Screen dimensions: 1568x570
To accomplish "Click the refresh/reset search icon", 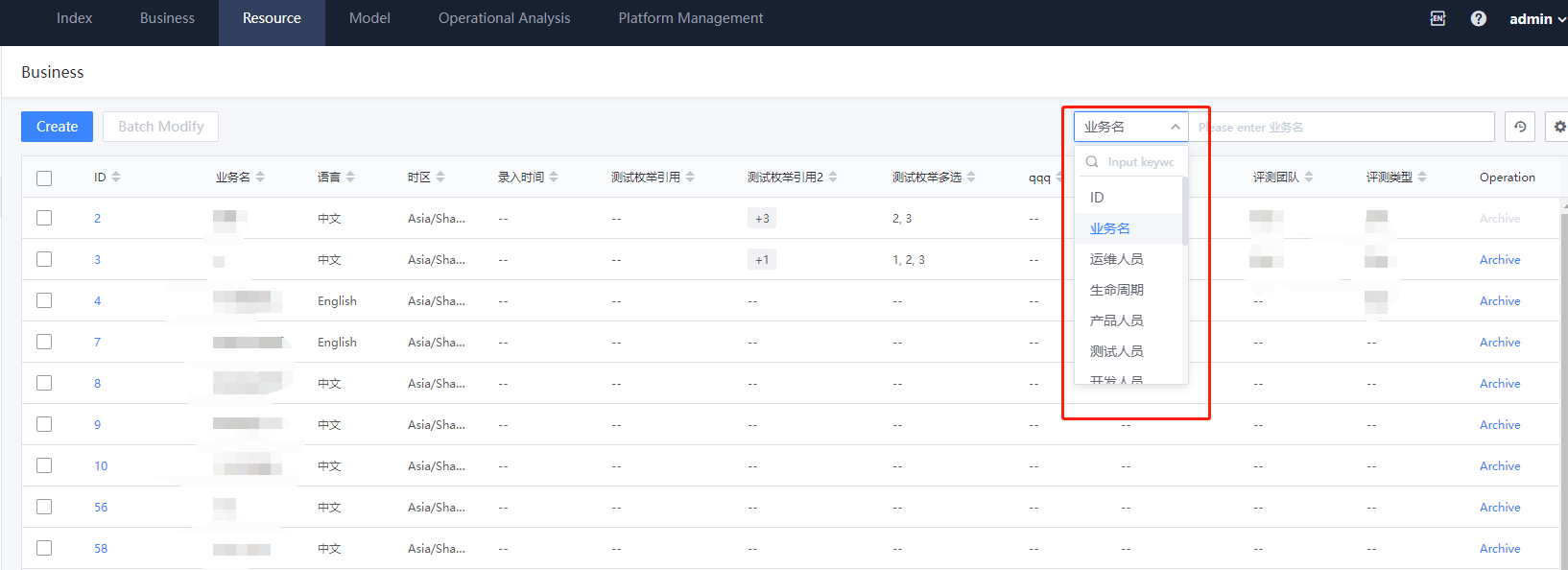I will tap(1520, 127).
